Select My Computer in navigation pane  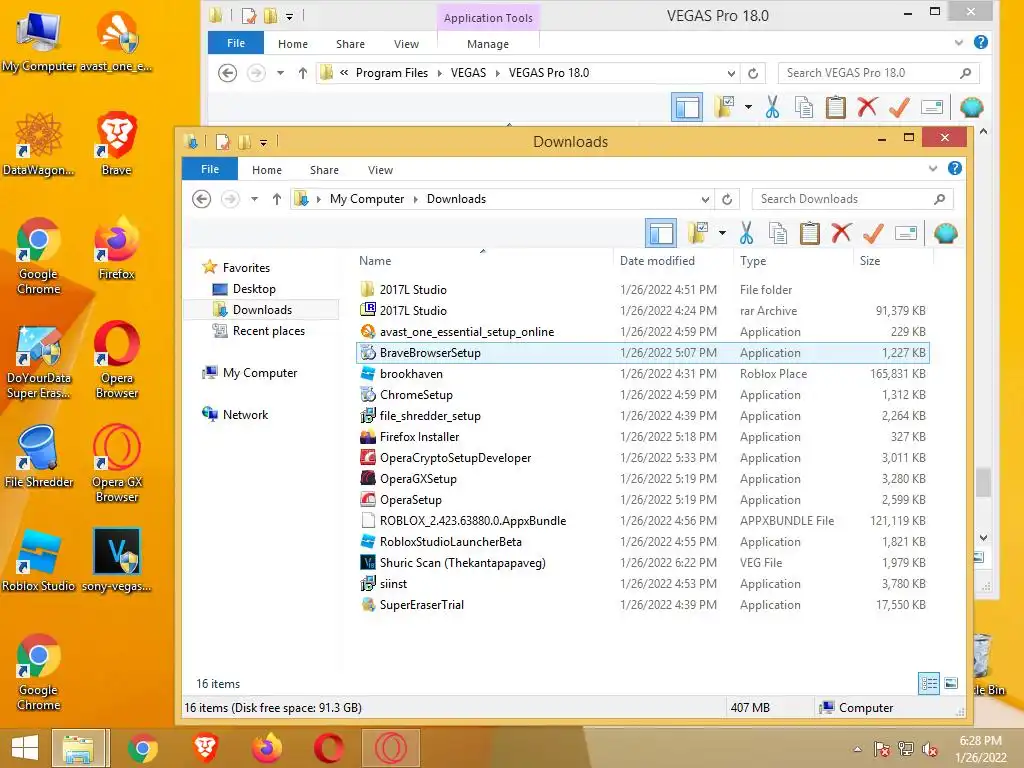coord(260,372)
